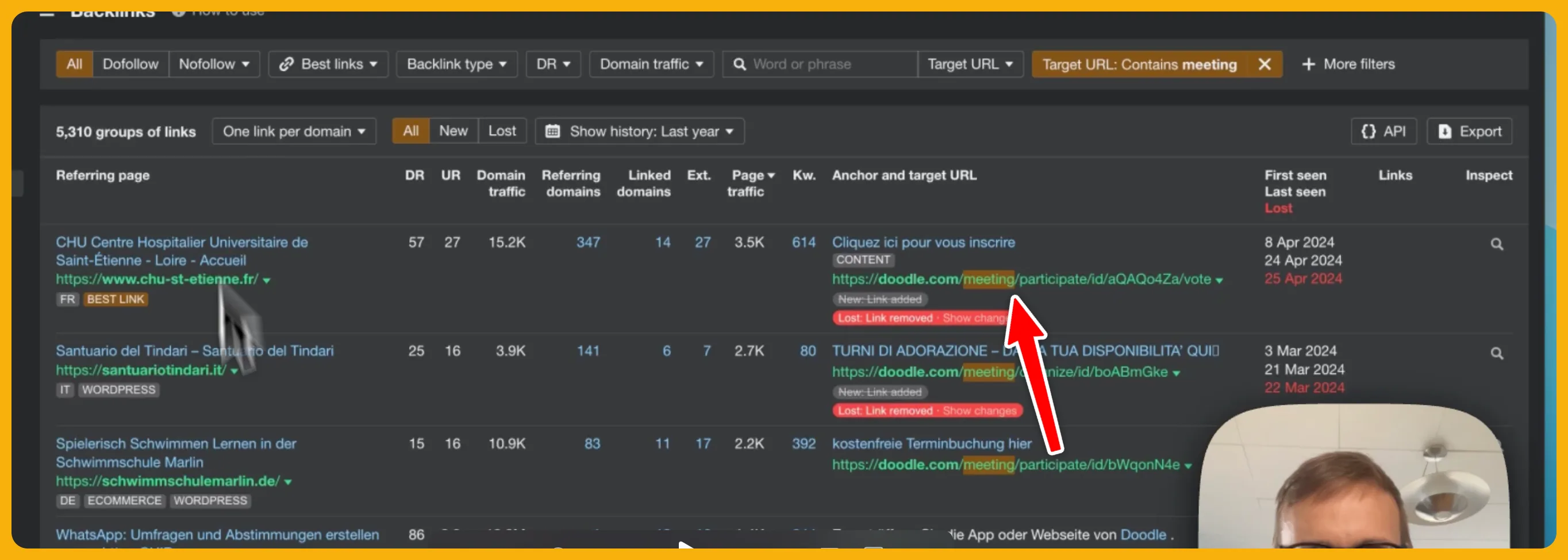Screen dimensions: 1568x560
Task: Click the plus More filters button
Action: pyautogui.click(x=1348, y=64)
